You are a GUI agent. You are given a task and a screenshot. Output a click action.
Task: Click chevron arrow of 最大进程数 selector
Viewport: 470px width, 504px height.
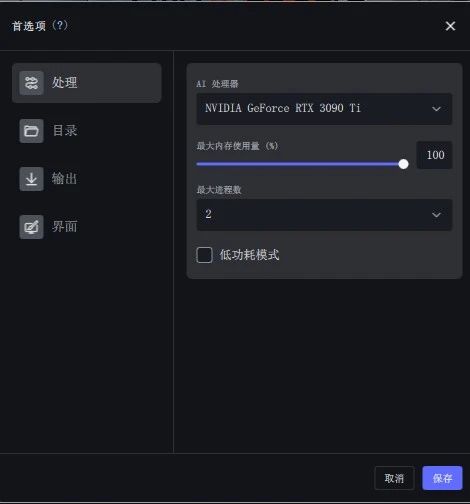[436, 215]
